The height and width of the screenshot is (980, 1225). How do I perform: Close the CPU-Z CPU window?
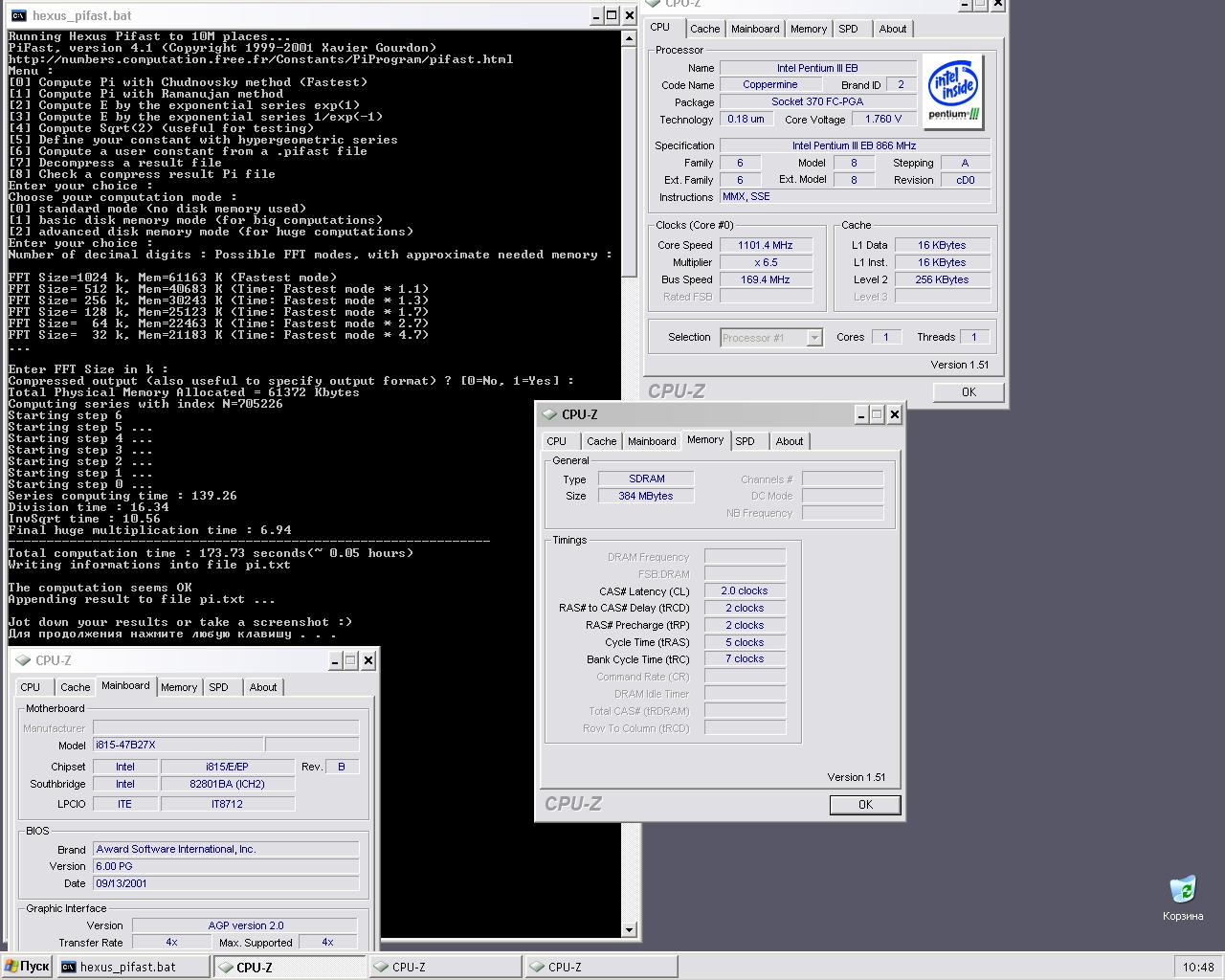pyautogui.click(x=998, y=5)
